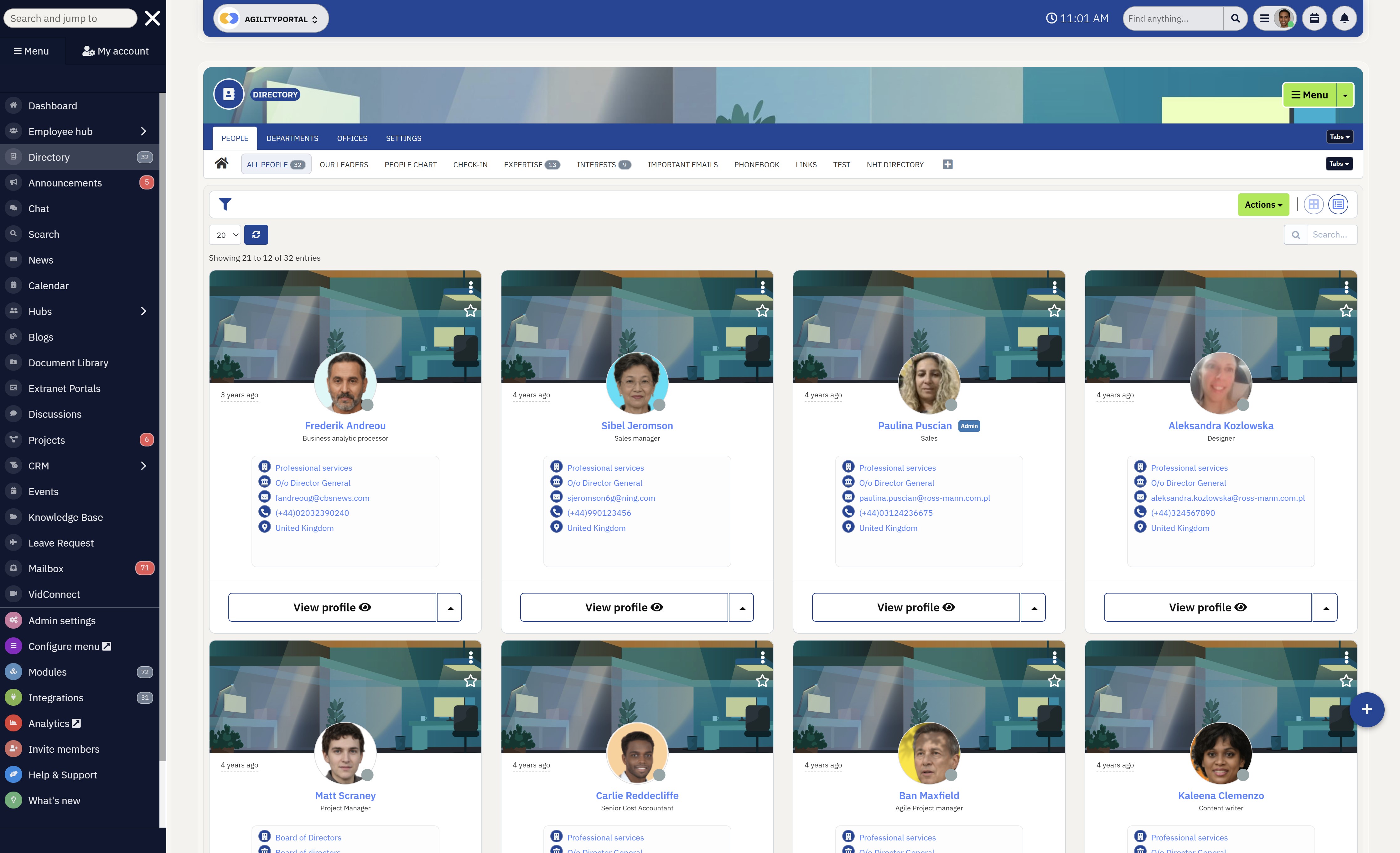Expand the green Menu button's arrow
Screen dimensions: 1400x853
point(1345,95)
